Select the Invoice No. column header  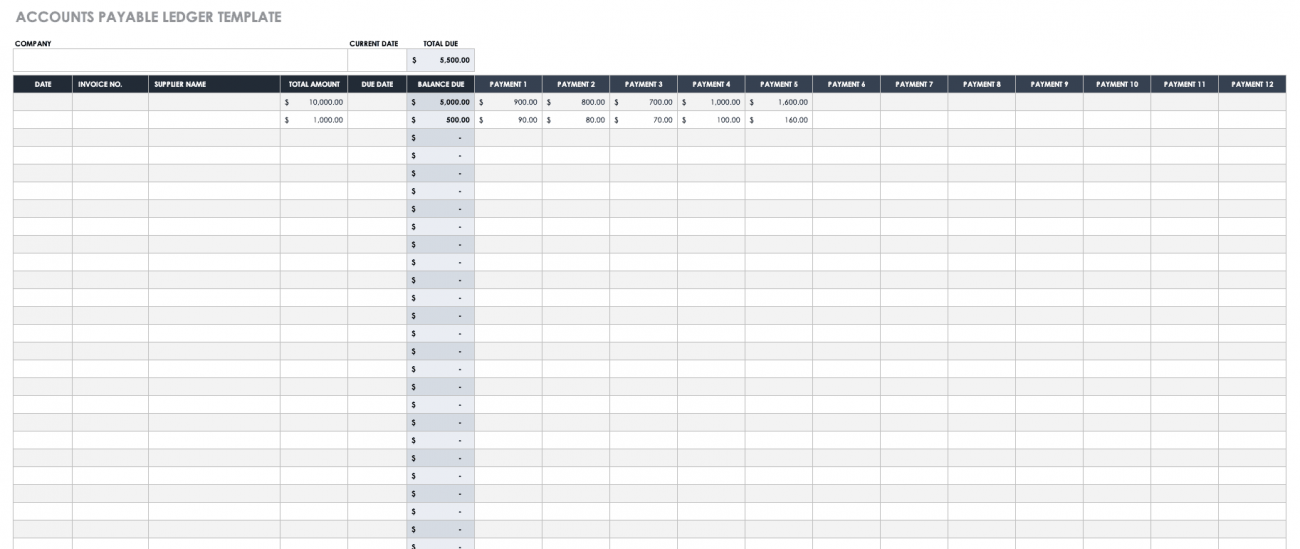point(110,84)
